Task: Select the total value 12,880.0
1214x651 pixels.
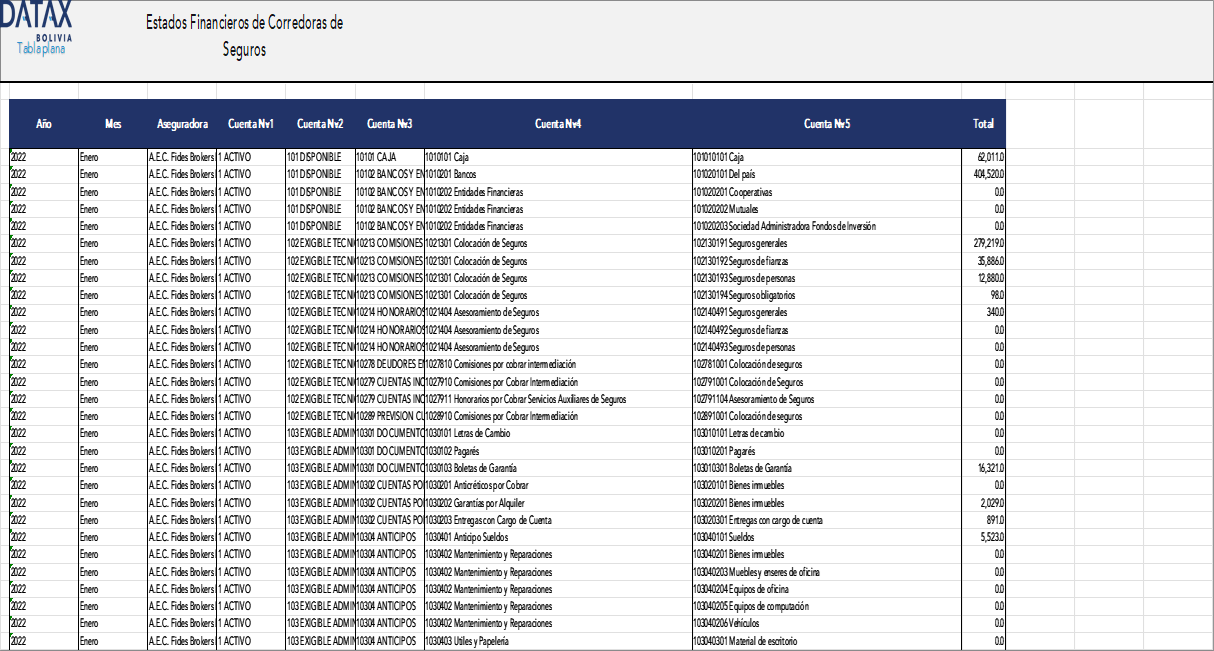Action: [x=984, y=278]
